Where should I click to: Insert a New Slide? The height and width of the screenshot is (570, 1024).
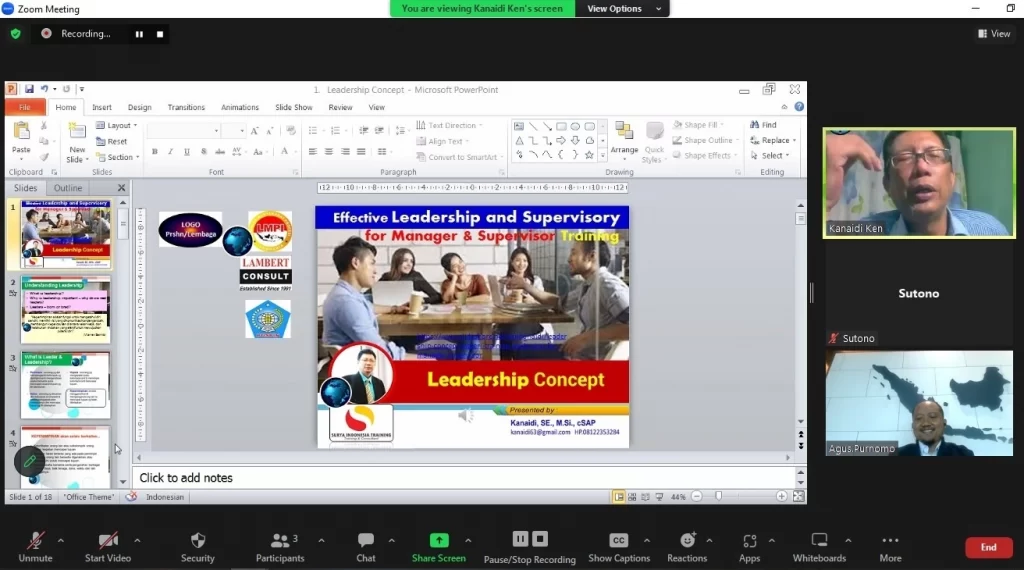76,142
